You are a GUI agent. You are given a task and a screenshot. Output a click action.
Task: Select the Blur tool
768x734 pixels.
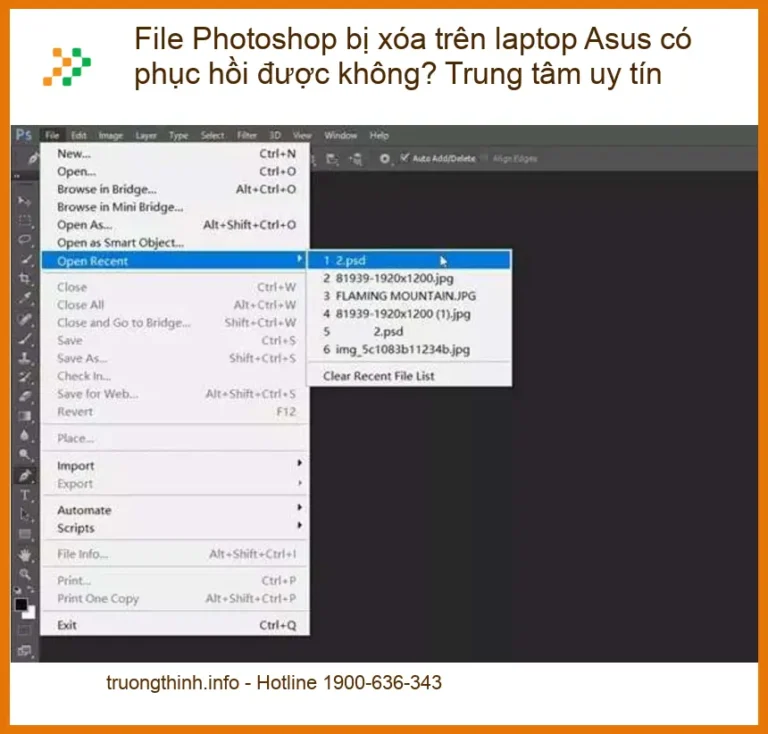(x=24, y=435)
